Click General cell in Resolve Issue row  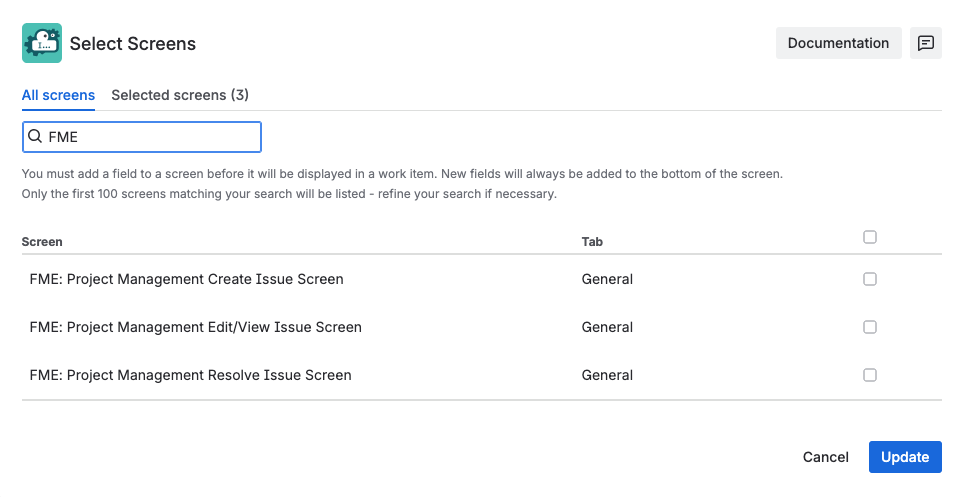pyautogui.click(x=607, y=375)
